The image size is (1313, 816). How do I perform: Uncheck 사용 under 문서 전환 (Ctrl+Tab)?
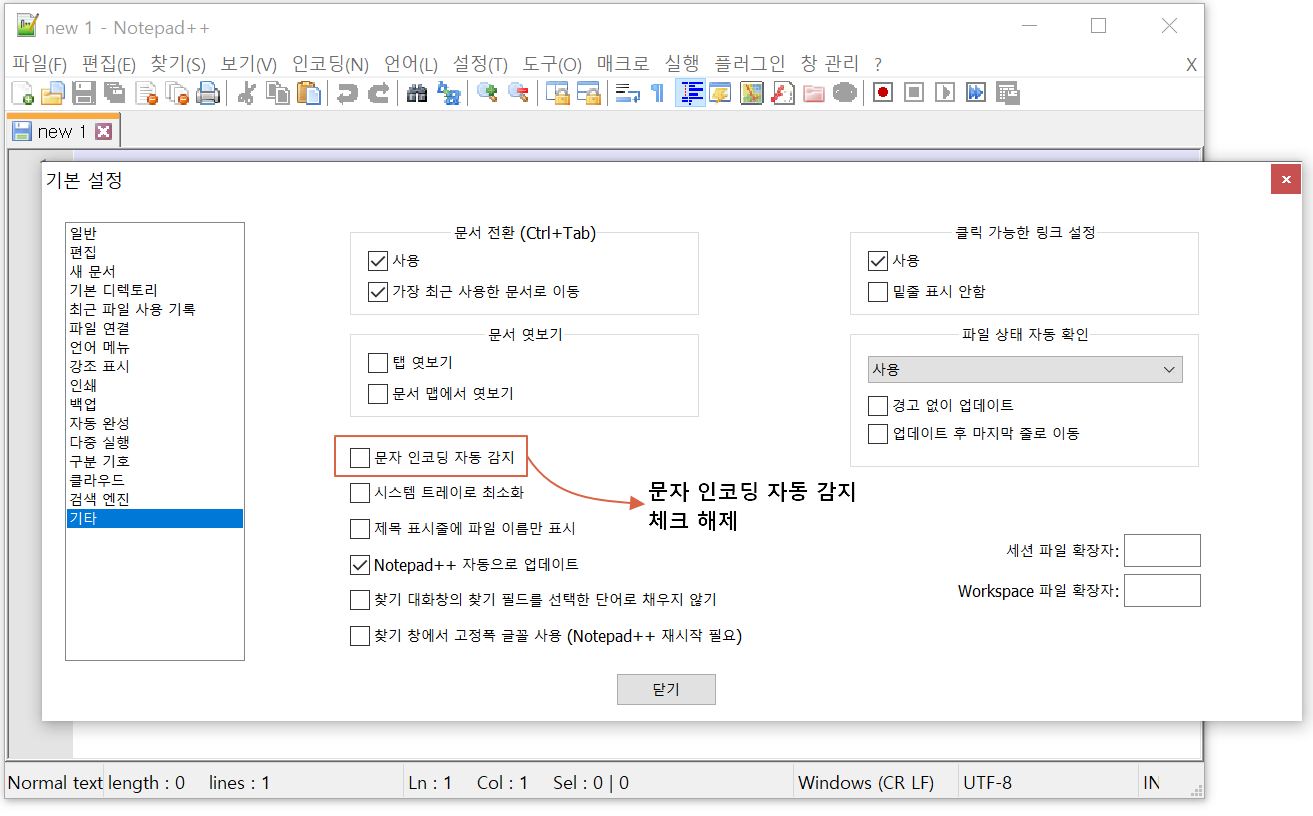click(x=378, y=261)
